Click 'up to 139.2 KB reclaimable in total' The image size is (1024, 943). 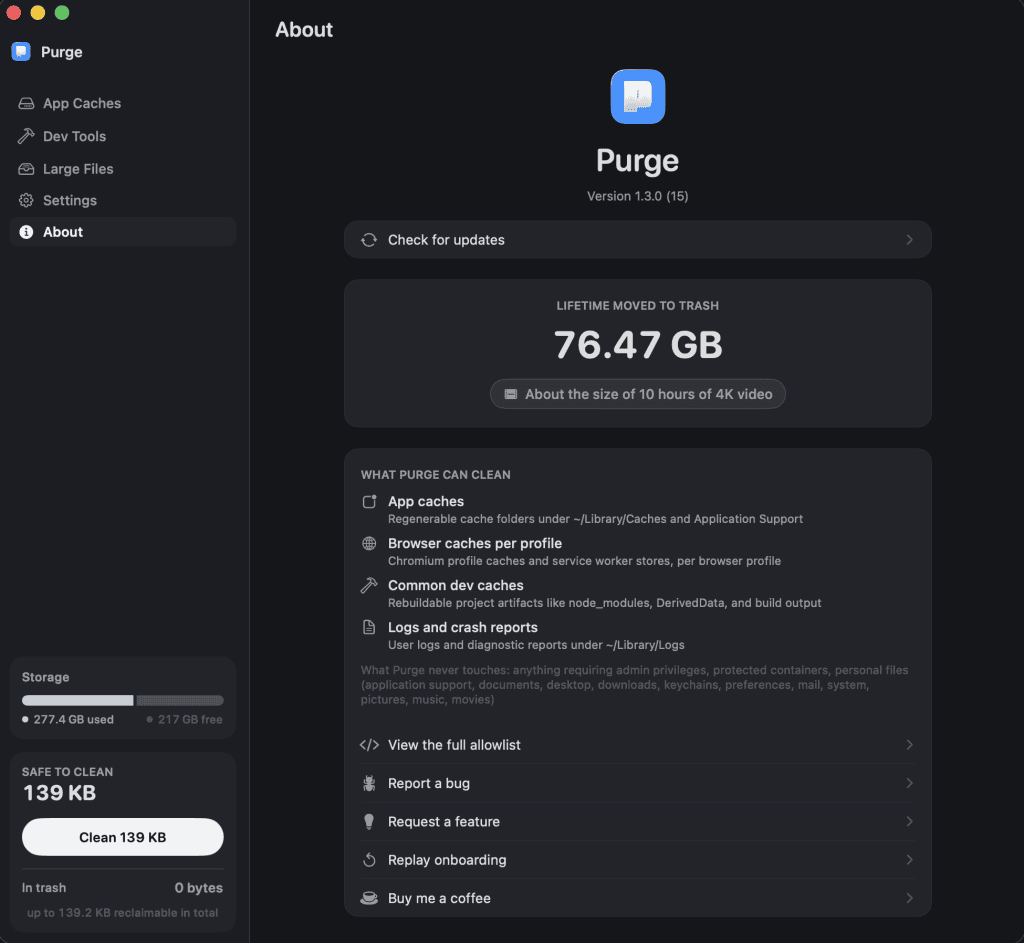pyautogui.click(x=123, y=912)
